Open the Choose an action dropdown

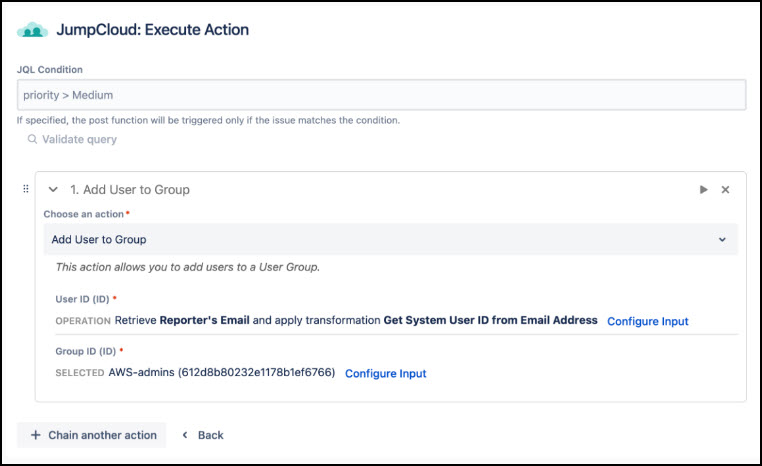click(x=390, y=240)
